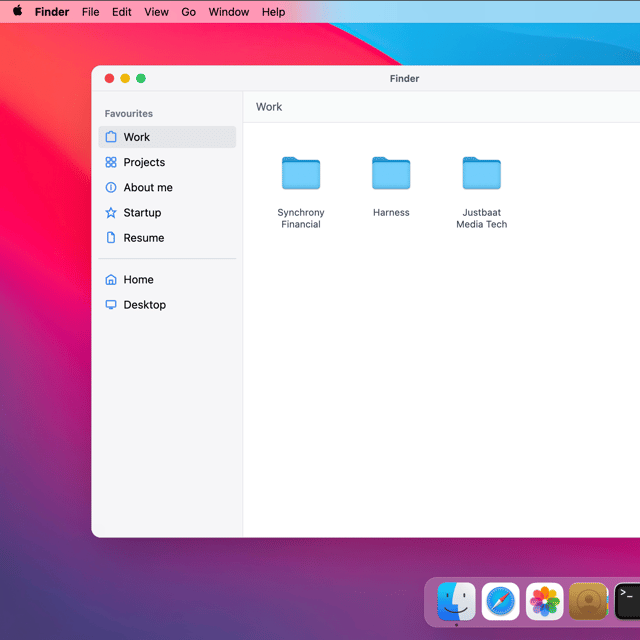
Task: Open the Help menu
Action: 273,12
